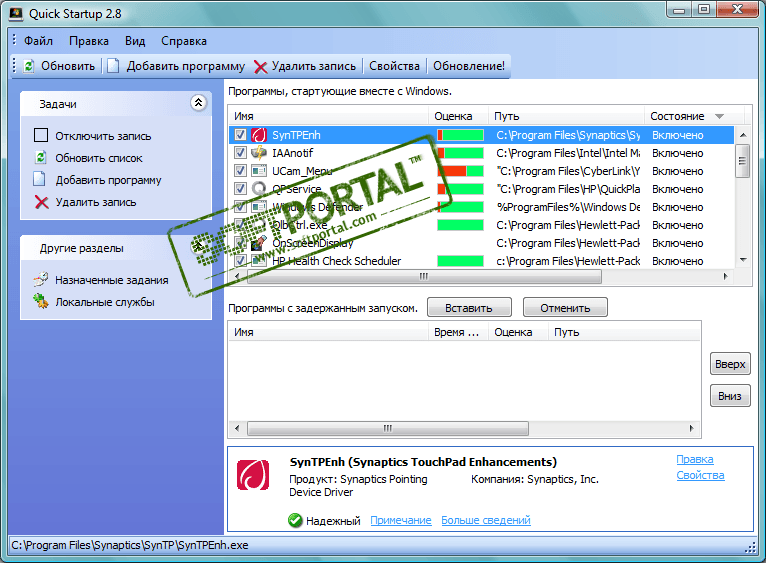
Task: Open Назначенные задания via its icon
Action: click(41, 280)
